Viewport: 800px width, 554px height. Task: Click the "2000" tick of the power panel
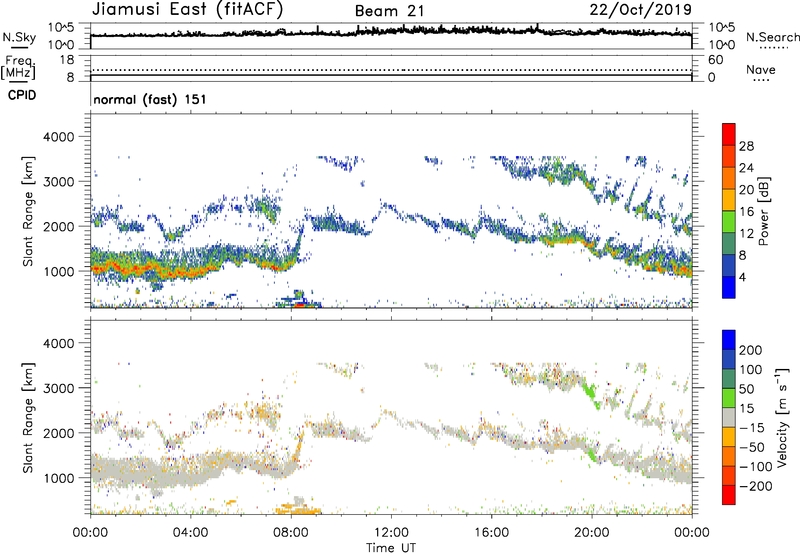(58, 226)
